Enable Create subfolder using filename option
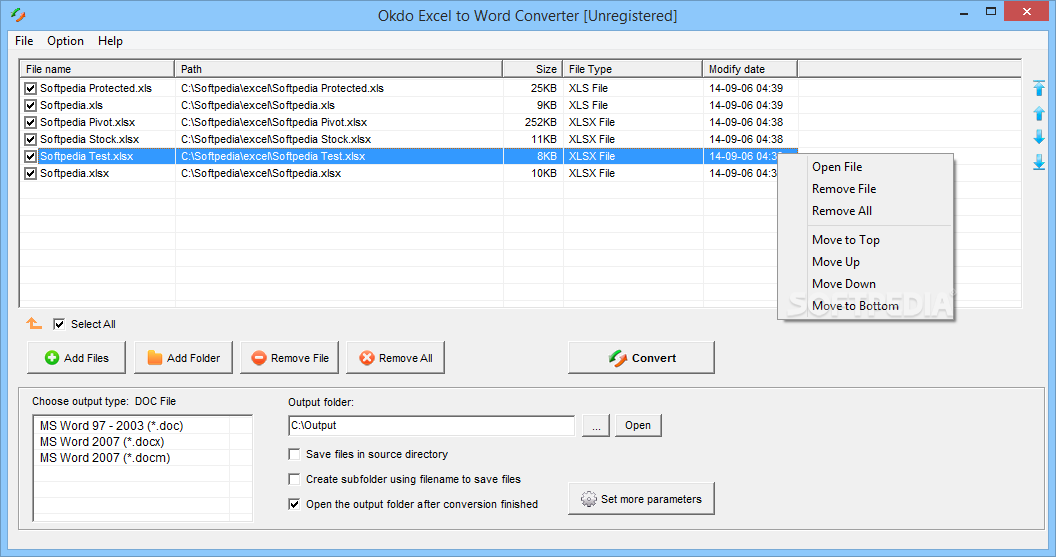1056x557 pixels. (x=294, y=479)
